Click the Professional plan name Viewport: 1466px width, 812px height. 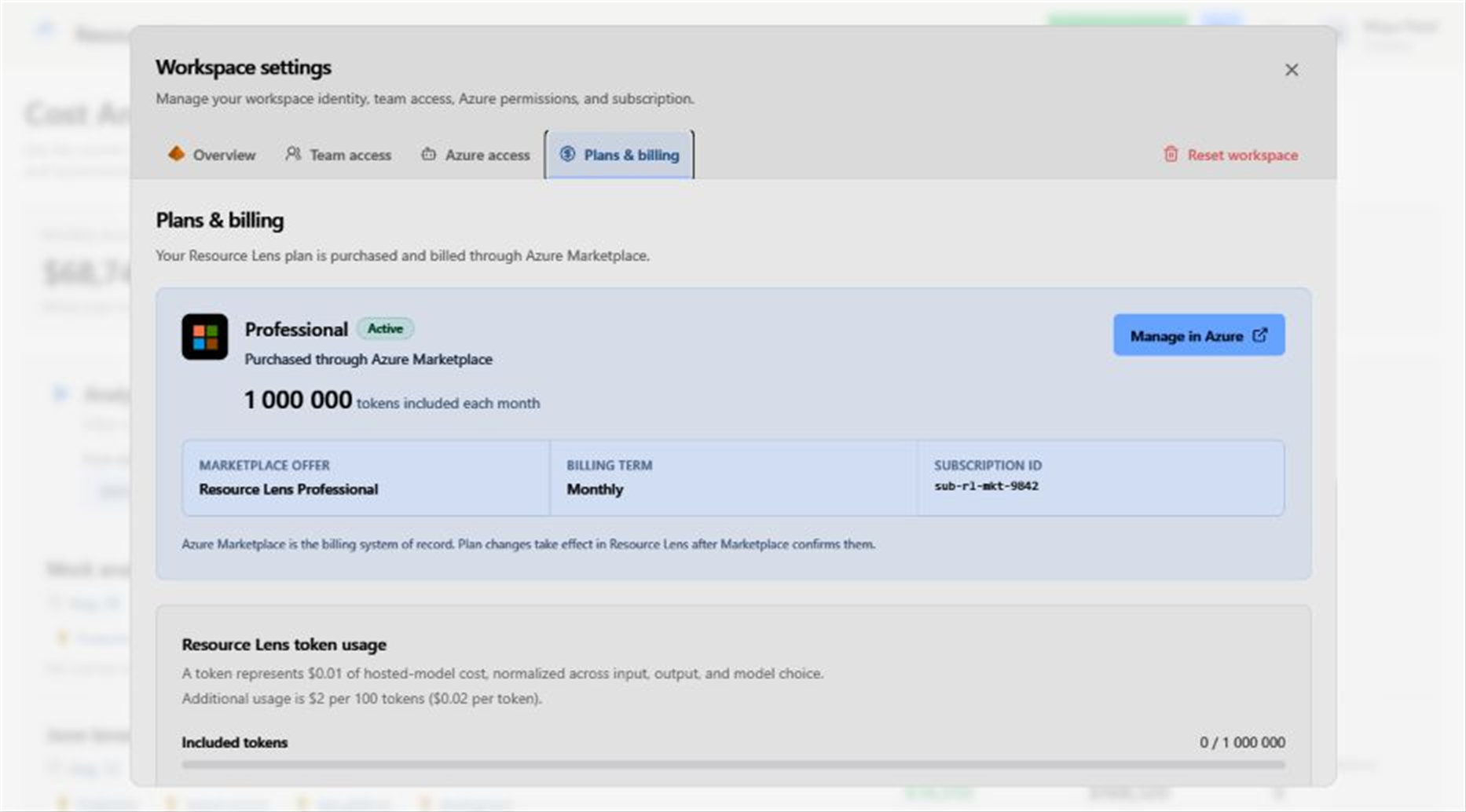296,329
